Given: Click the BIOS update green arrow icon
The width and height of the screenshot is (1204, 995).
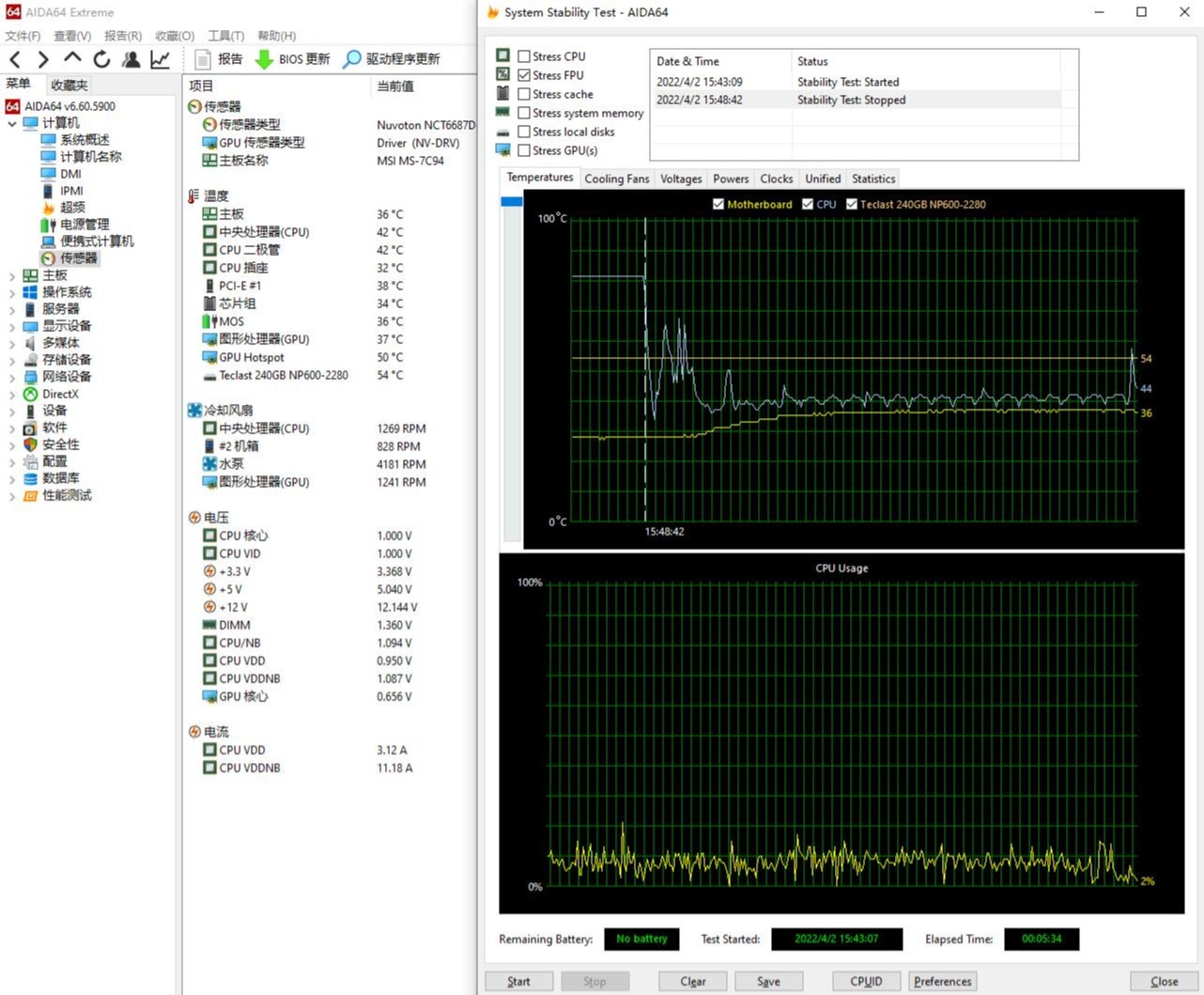Looking at the screenshot, I should click(264, 59).
